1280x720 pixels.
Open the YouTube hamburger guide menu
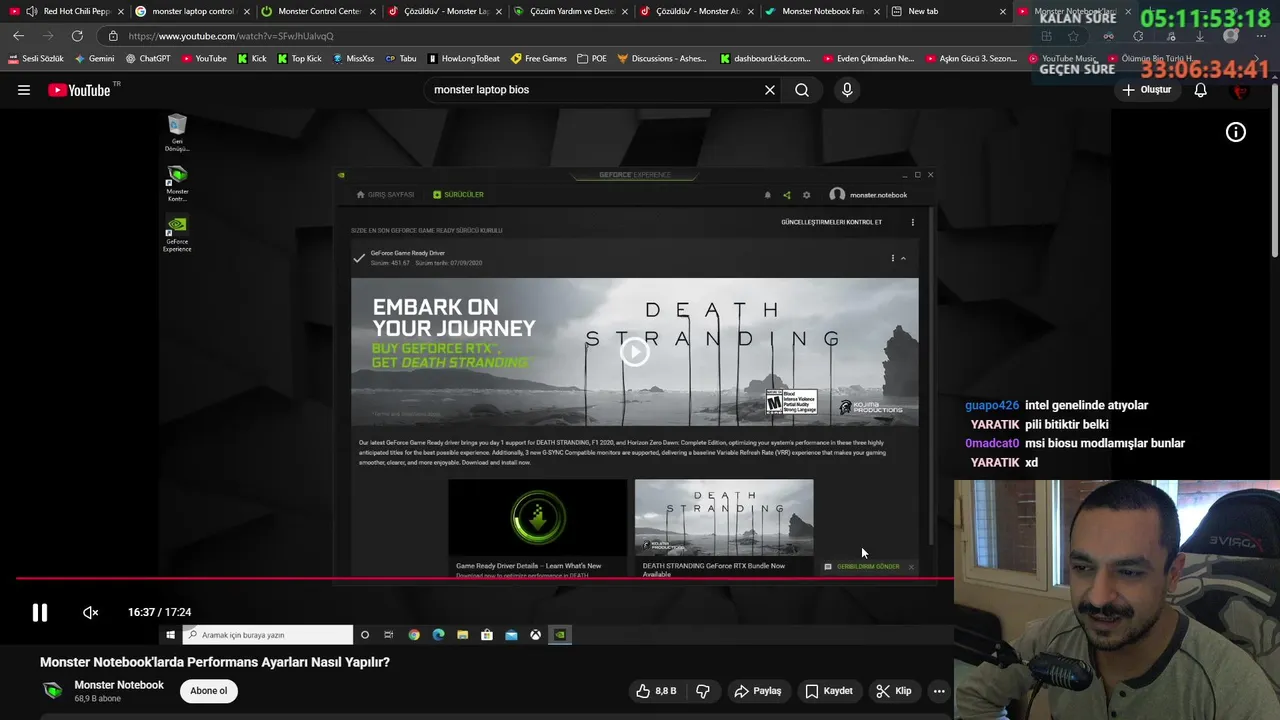pyautogui.click(x=23, y=90)
